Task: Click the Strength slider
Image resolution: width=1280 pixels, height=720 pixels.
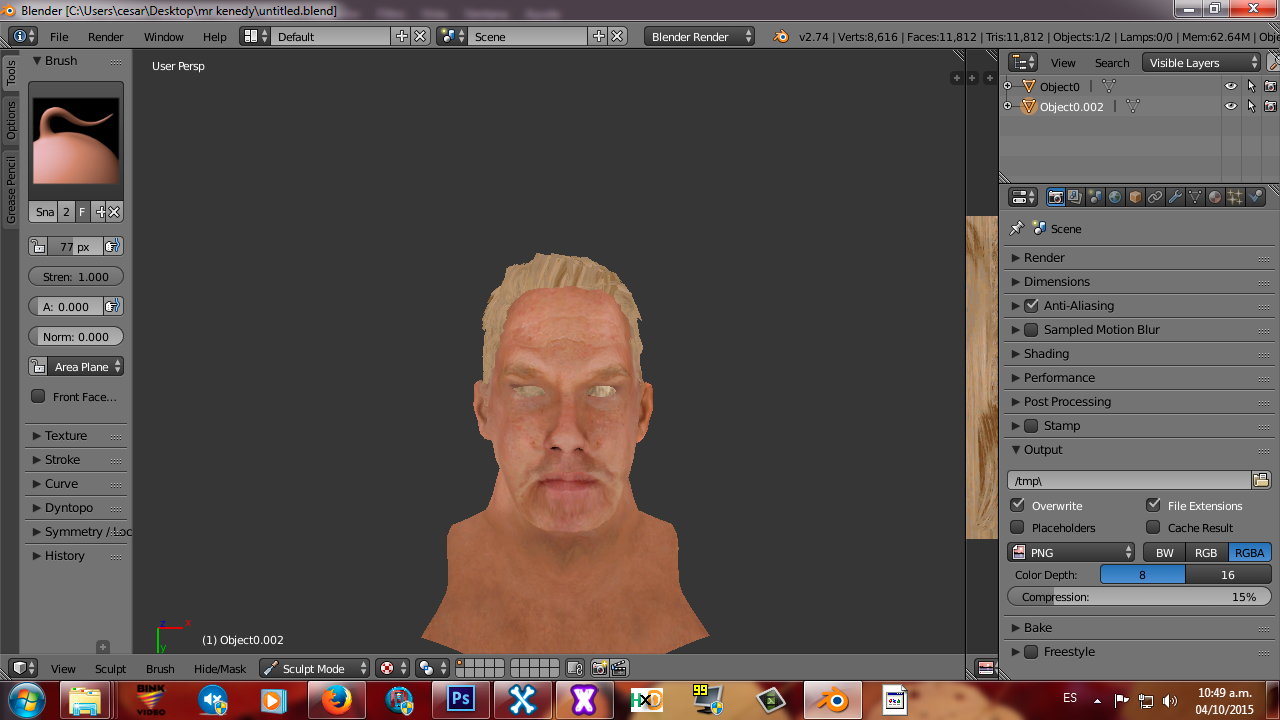Action: point(76,276)
